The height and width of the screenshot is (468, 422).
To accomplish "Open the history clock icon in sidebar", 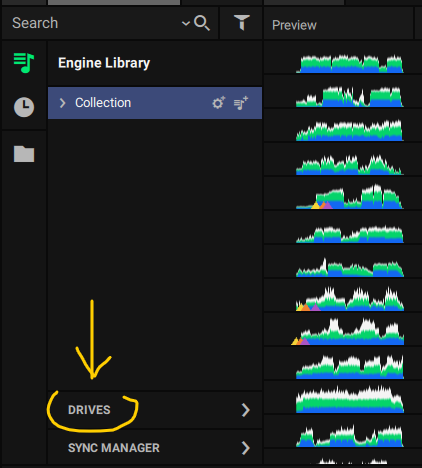I will click(x=24, y=107).
